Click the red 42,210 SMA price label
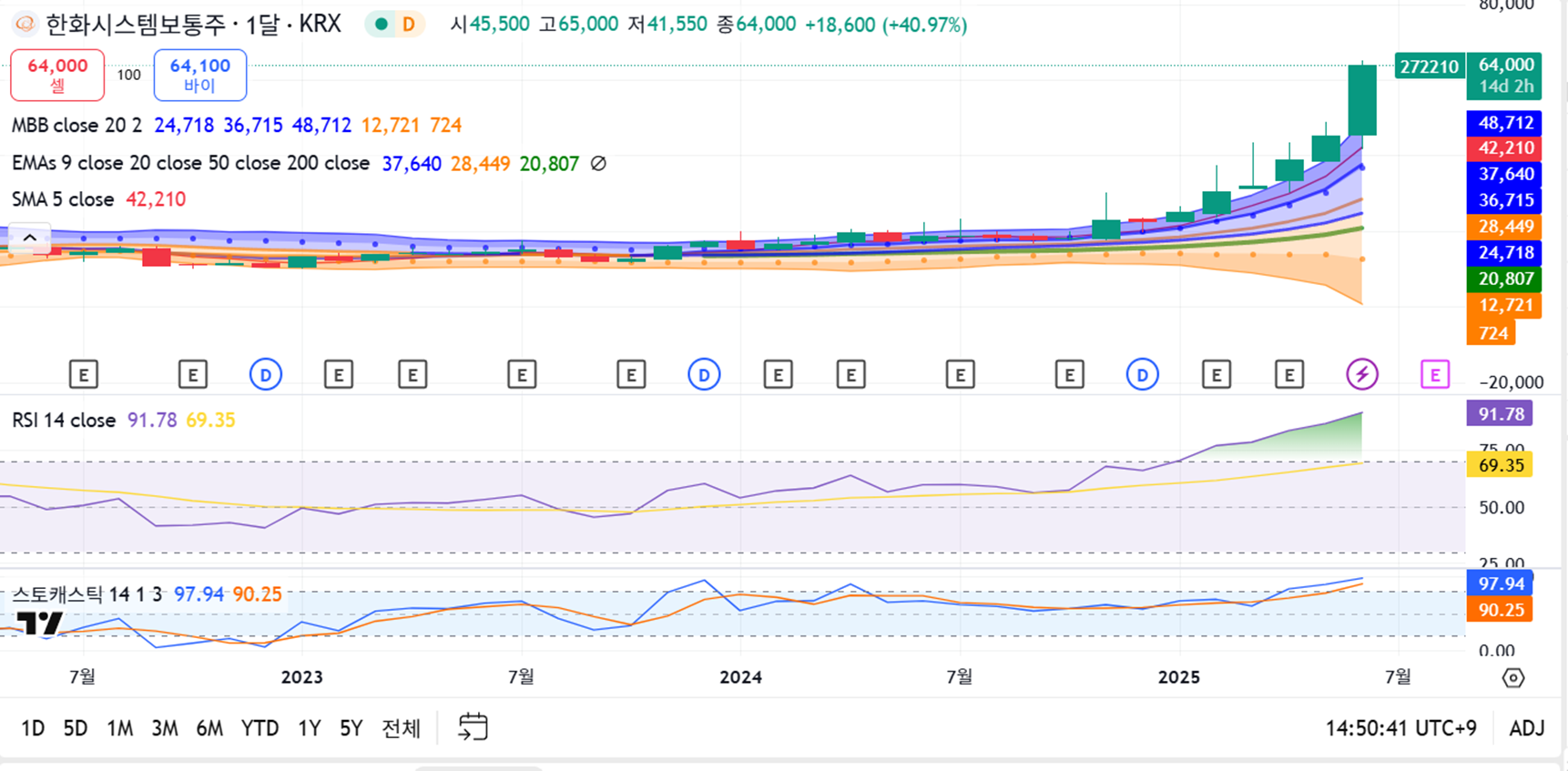 click(1505, 148)
